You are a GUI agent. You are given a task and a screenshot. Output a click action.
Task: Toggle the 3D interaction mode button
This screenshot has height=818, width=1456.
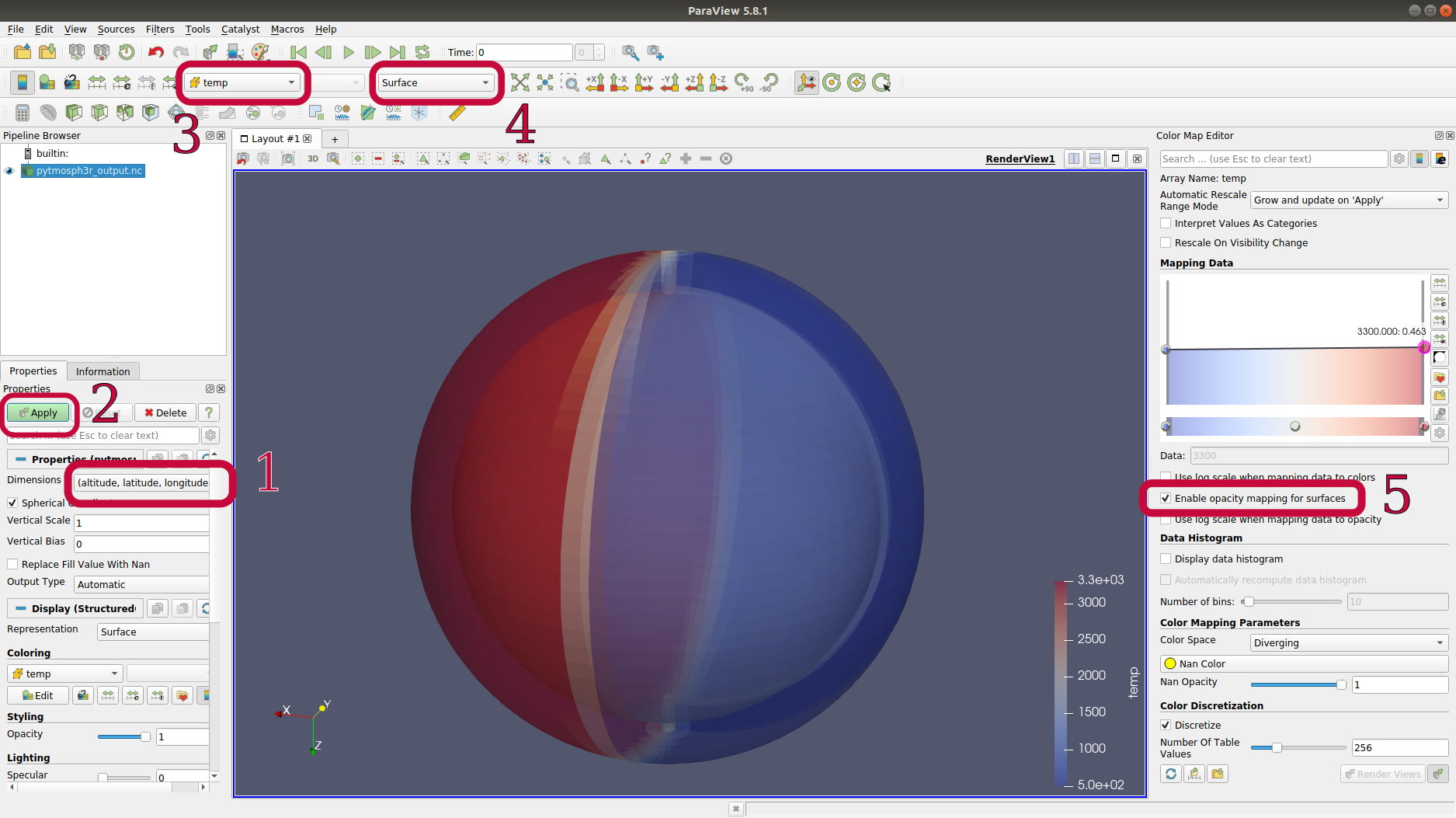click(x=313, y=158)
